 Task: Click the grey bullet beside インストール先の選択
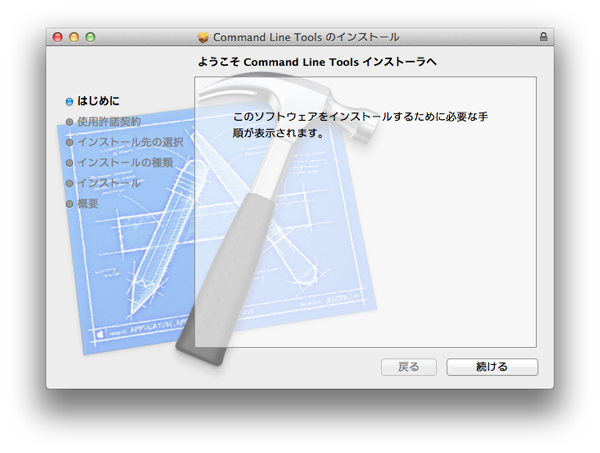point(69,143)
